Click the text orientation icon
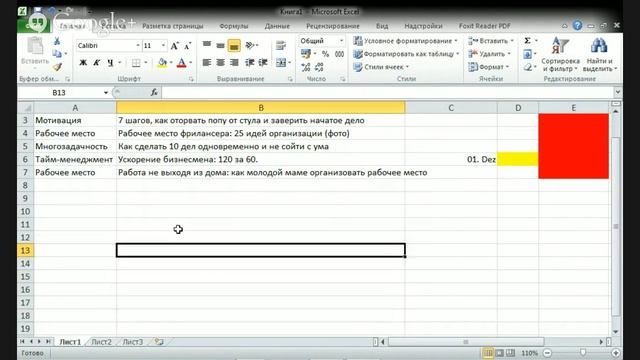640x360 pixels. [x=250, y=45]
